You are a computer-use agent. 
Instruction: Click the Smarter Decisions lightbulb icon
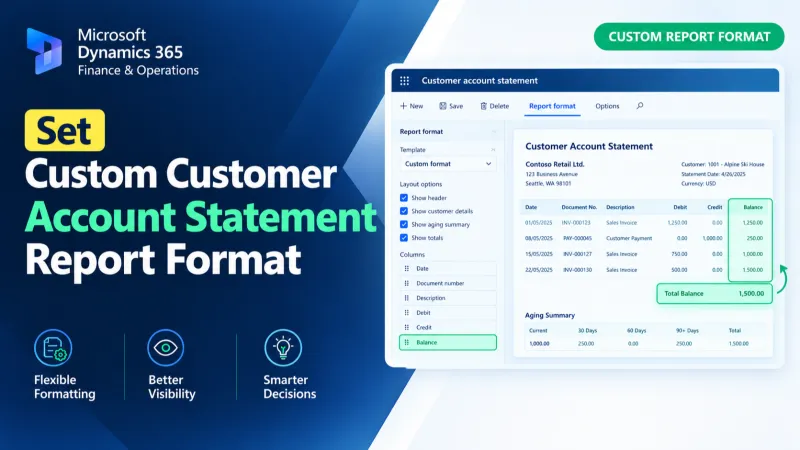click(283, 348)
